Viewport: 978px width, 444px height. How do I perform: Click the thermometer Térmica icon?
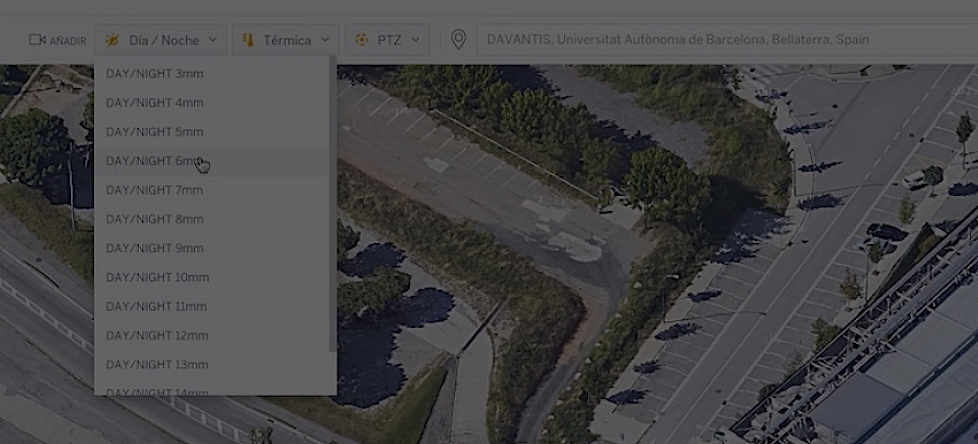point(248,40)
